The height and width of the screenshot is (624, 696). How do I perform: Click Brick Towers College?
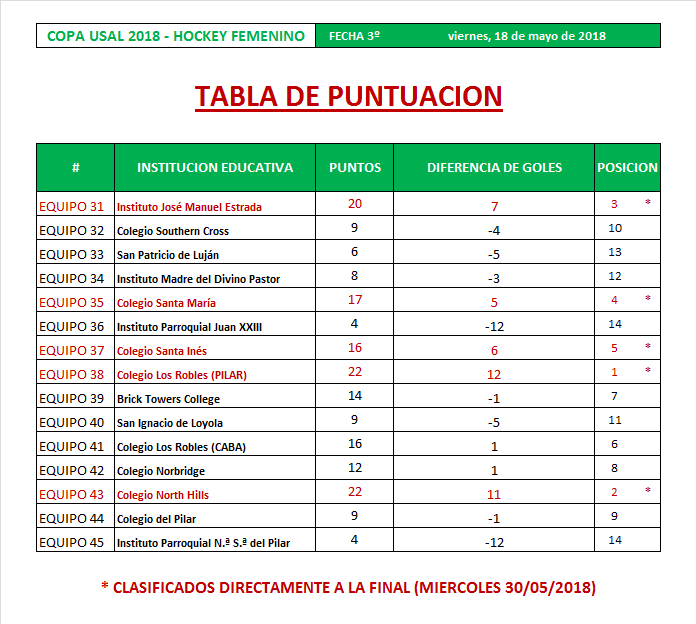[x=168, y=399]
